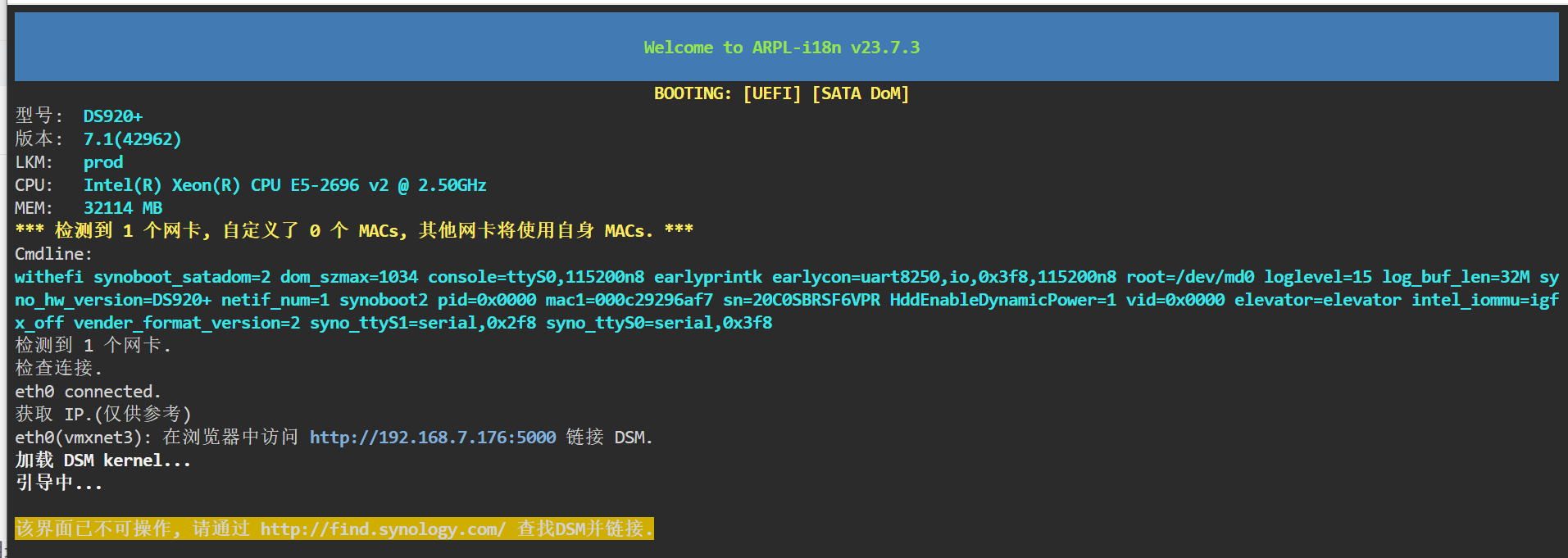Click the Cmdline: label
This screenshot has height=558, width=1568.
tap(53, 254)
